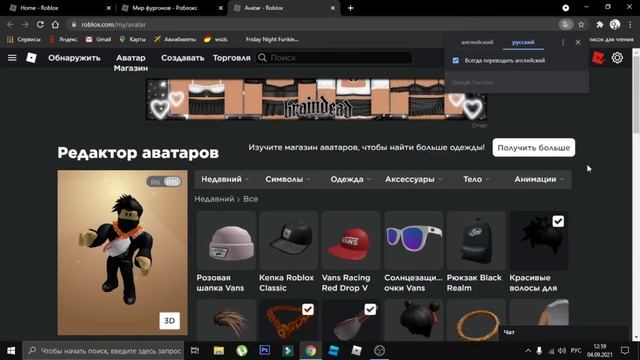This screenshot has width=640, height=360.
Task: Switch to the Home - Roblox tab
Action: 59,8
